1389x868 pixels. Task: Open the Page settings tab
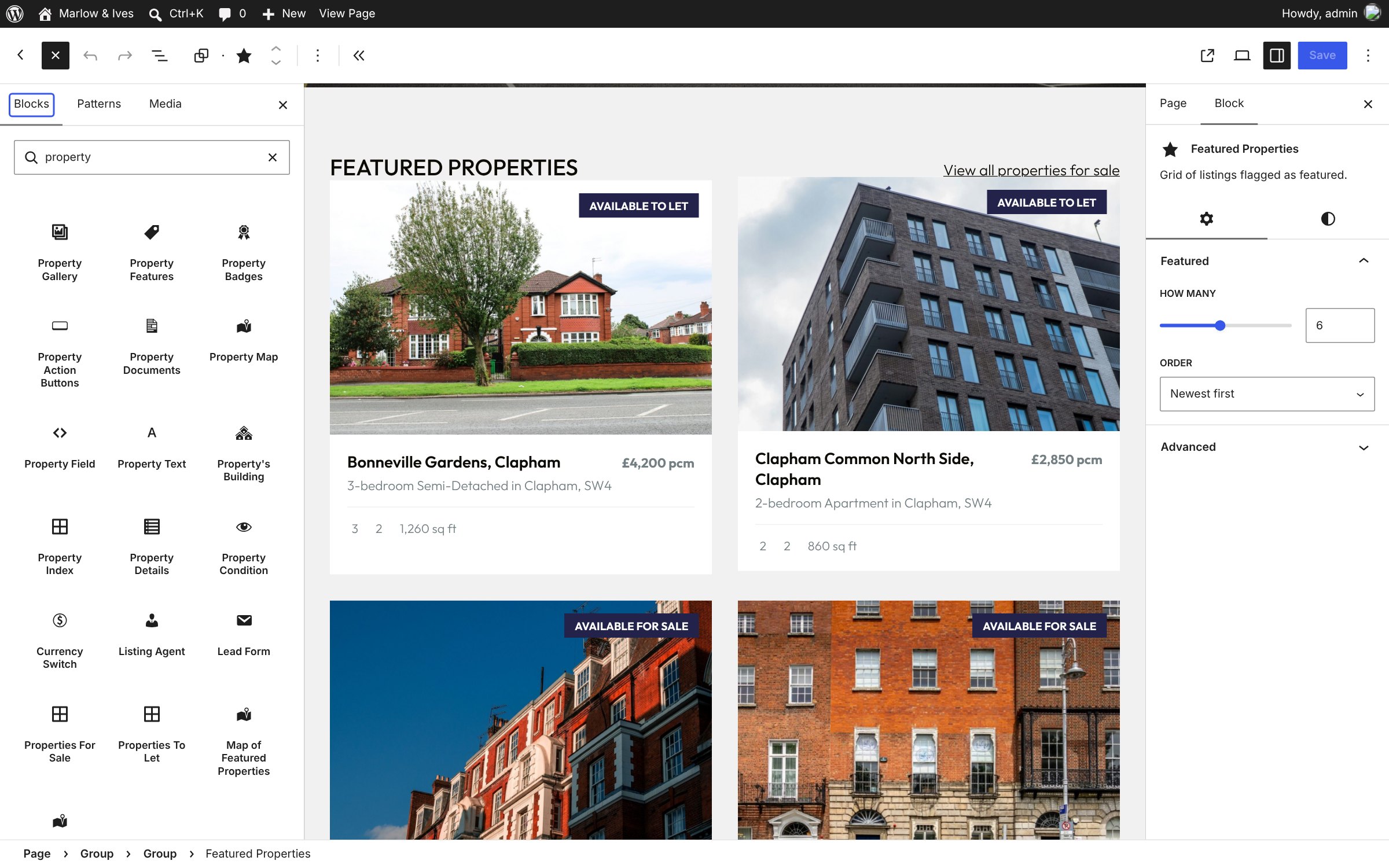point(1173,104)
